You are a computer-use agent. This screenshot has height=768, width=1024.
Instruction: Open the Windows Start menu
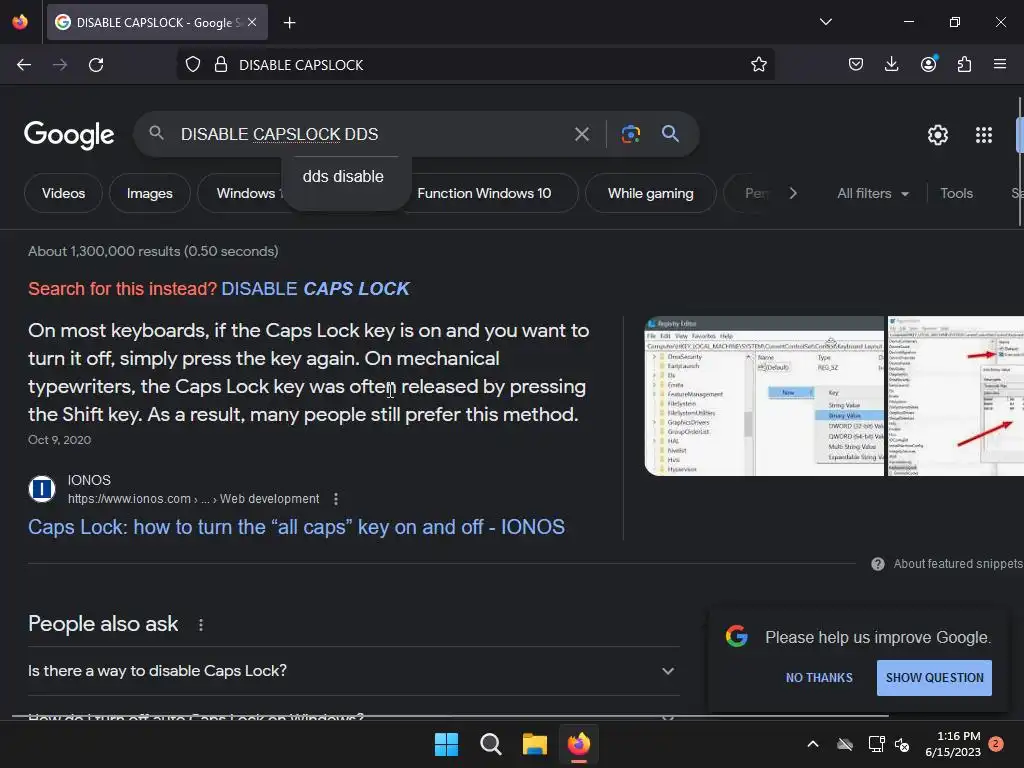(x=447, y=744)
